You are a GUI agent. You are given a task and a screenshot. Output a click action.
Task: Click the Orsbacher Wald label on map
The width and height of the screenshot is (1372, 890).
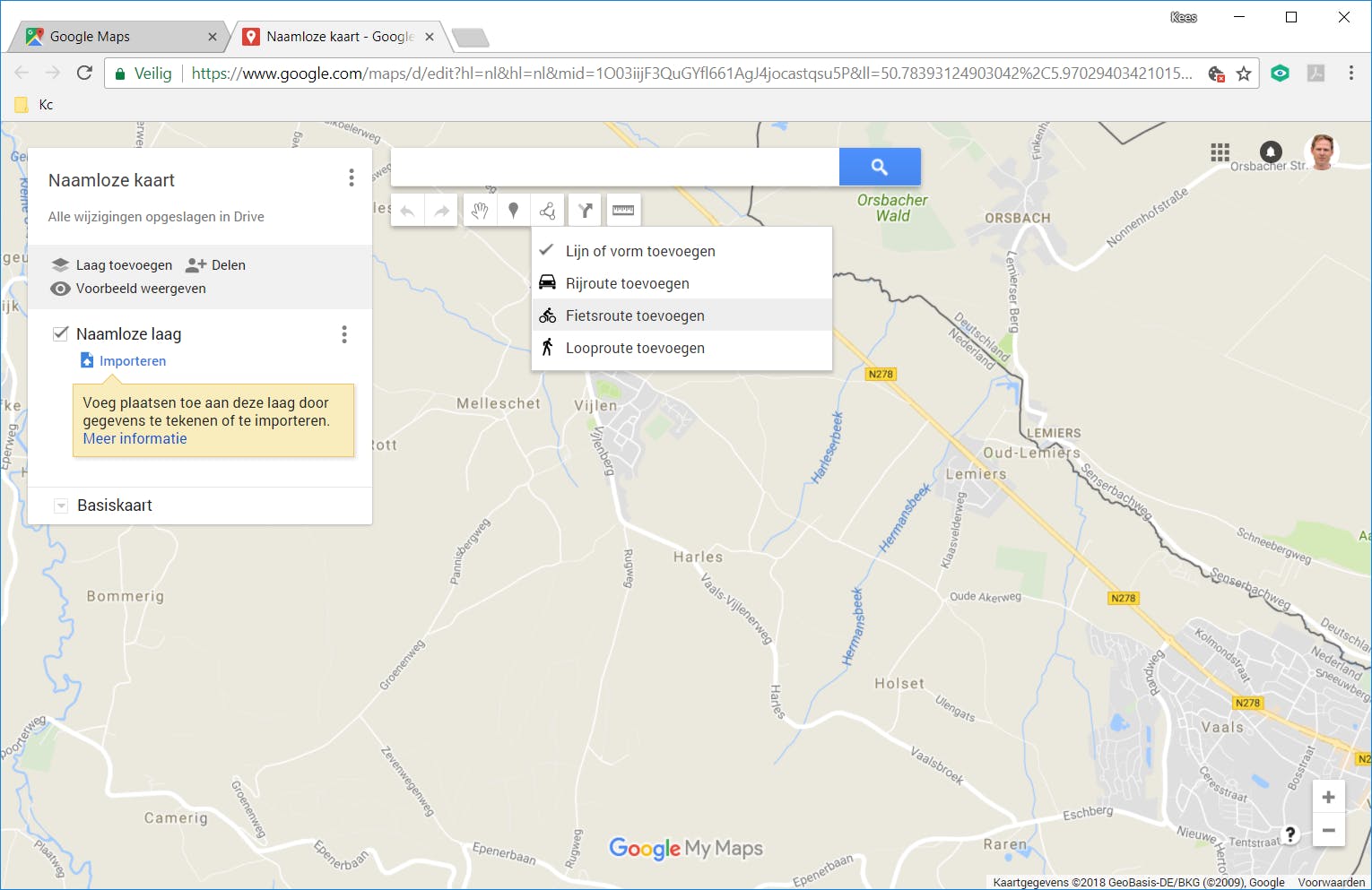[x=892, y=208]
